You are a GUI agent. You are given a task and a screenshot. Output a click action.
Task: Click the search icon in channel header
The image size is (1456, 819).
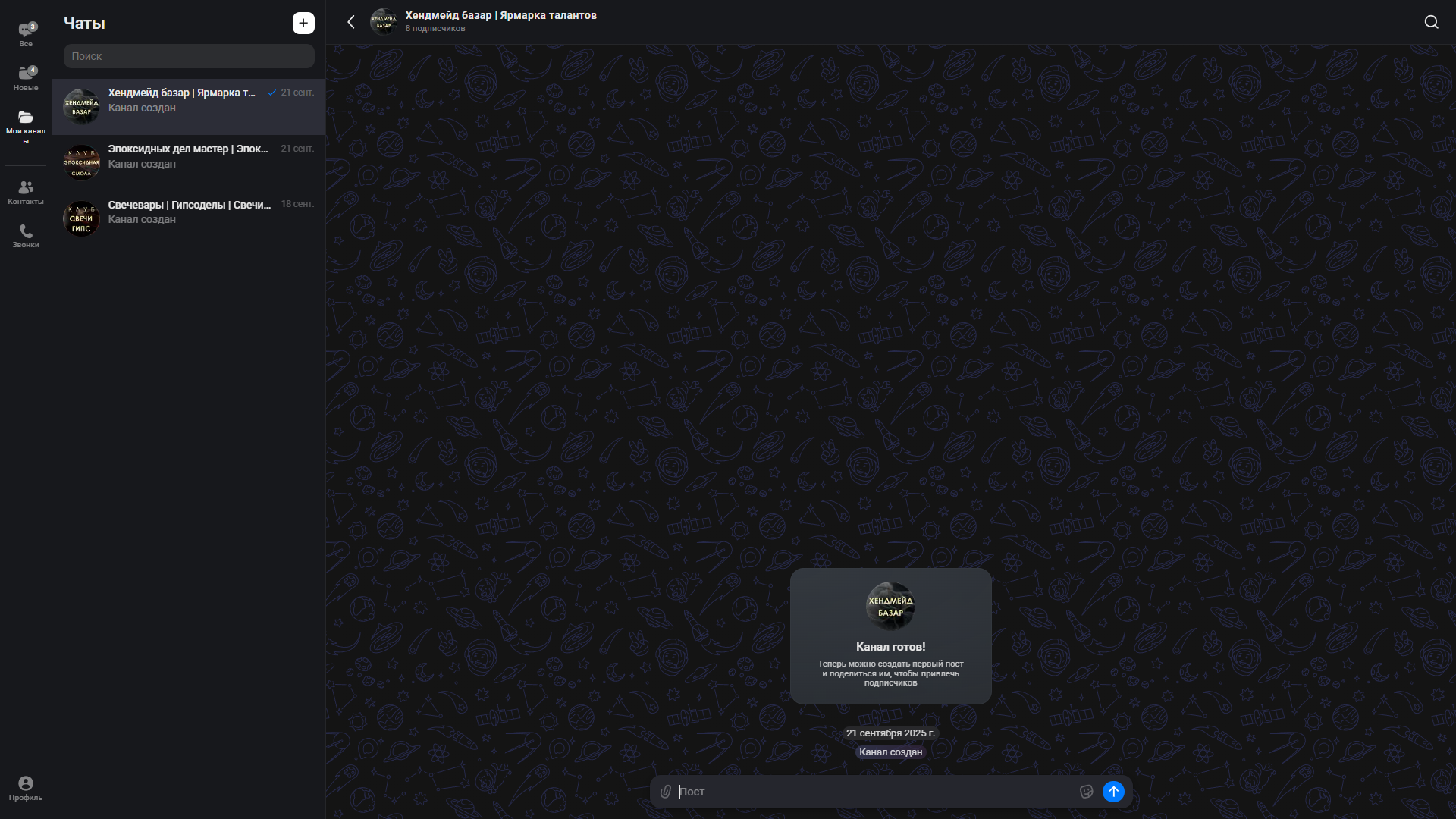point(1431,22)
